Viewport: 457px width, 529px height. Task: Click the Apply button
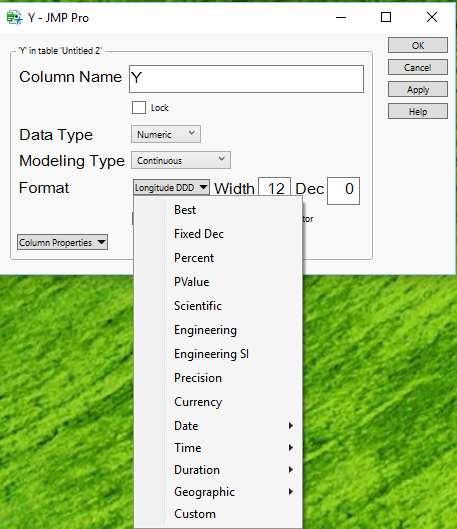[418, 89]
